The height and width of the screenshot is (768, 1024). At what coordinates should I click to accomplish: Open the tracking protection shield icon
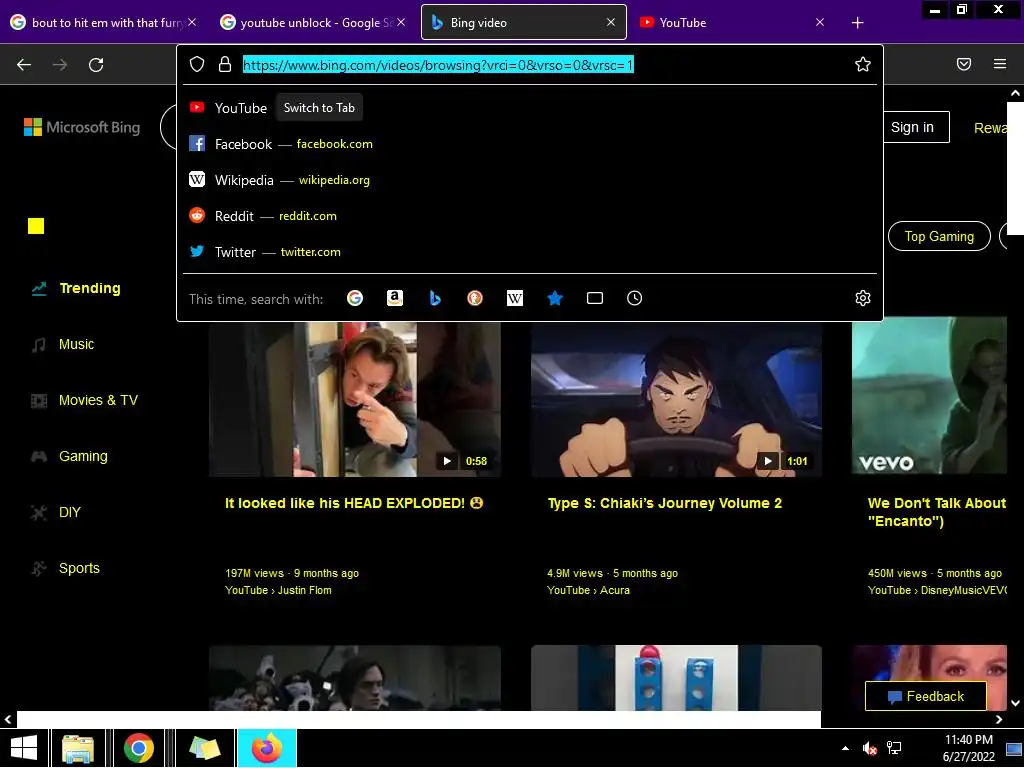click(197, 64)
